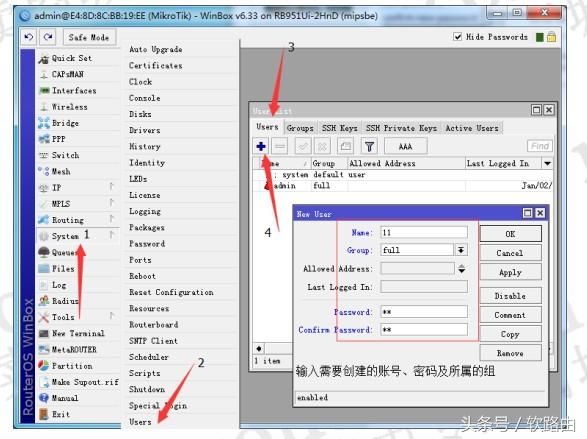Open the Manual
Screen dimensions: 587x439
[x=65, y=398]
